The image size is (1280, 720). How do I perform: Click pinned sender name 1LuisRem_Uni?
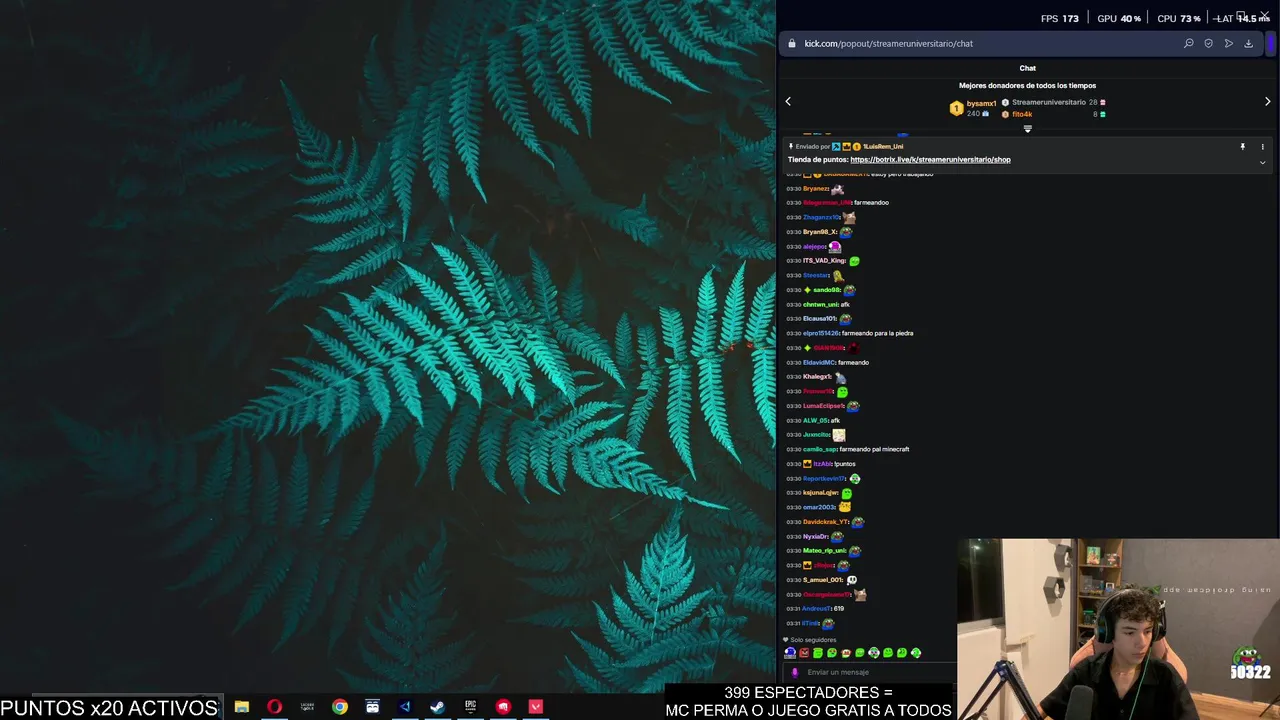883,146
